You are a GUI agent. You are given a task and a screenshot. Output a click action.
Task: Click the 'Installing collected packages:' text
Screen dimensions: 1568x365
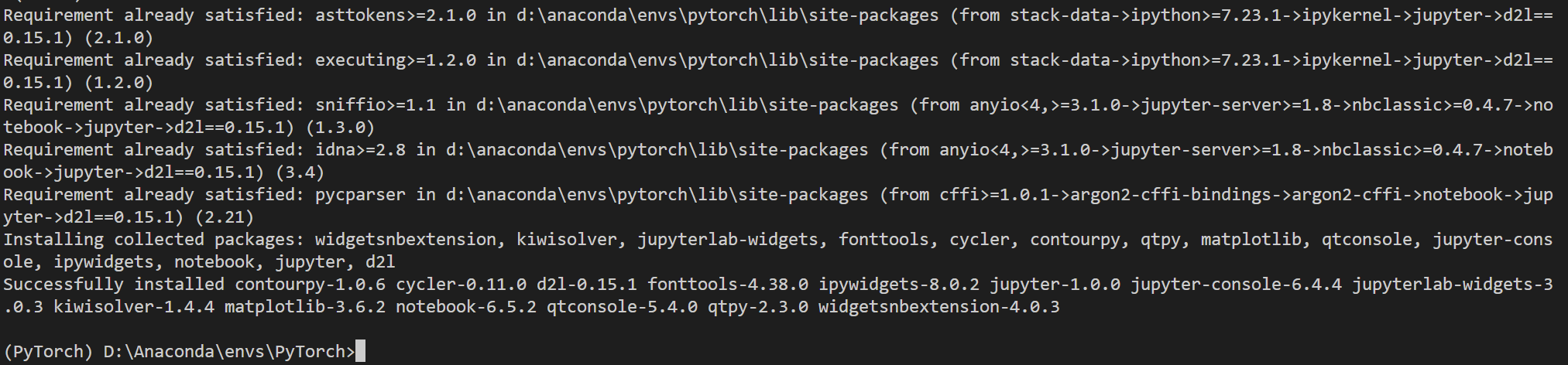pyautogui.click(x=154, y=240)
